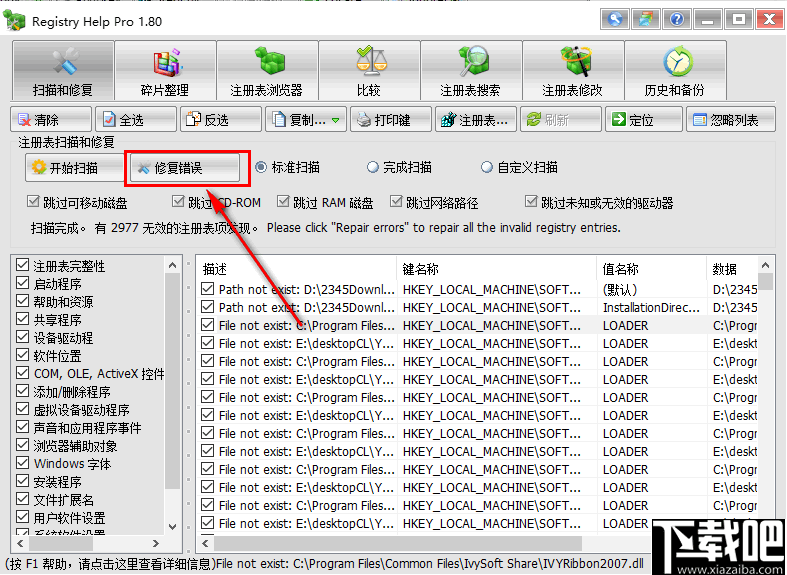Image resolution: width=787 pixels, height=575 pixels.
Task: Open the 扫描和修复 scan and repair tab
Action: pyautogui.click(x=63, y=70)
